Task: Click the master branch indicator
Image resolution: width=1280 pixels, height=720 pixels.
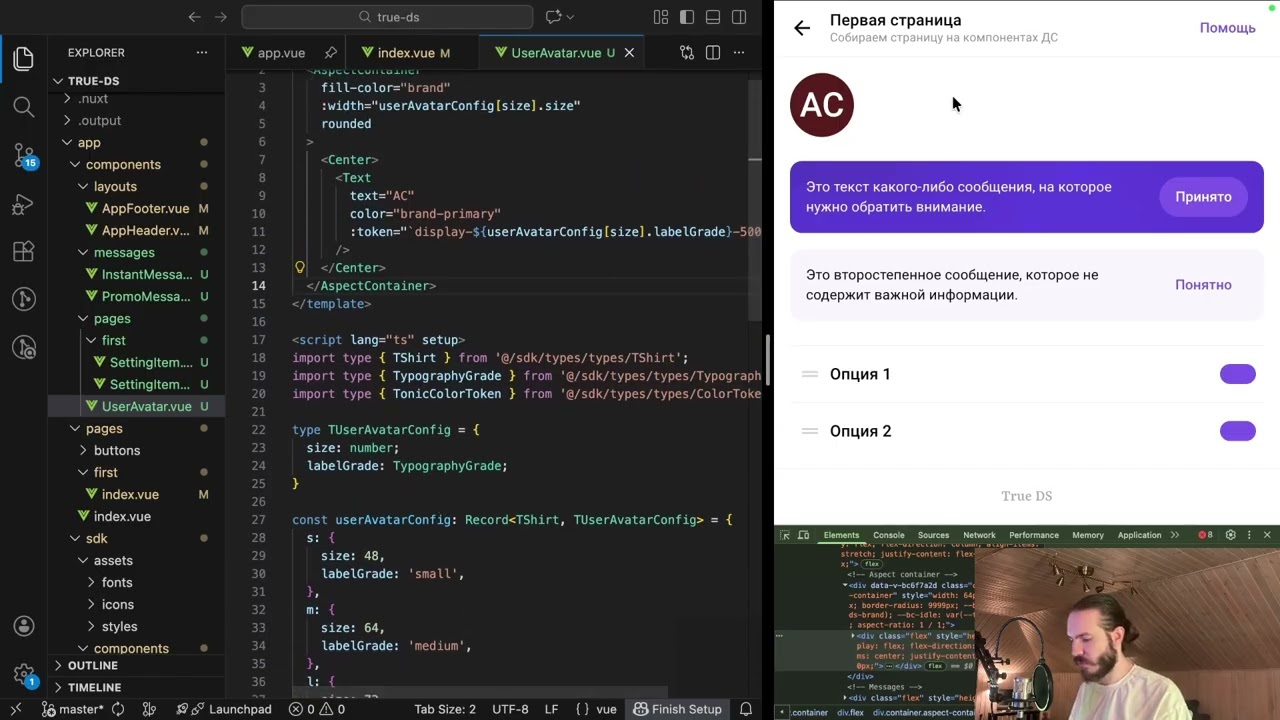Action: pos(72,709)
